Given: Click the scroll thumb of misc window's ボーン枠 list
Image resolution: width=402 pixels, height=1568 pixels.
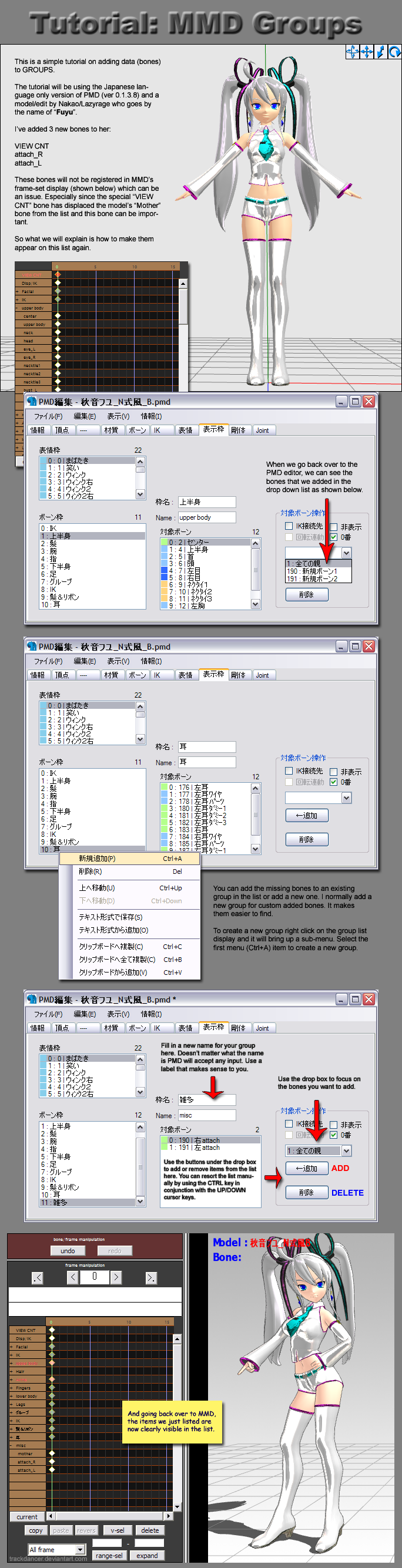Looking at the screenshot, I should click(140, 1166).
